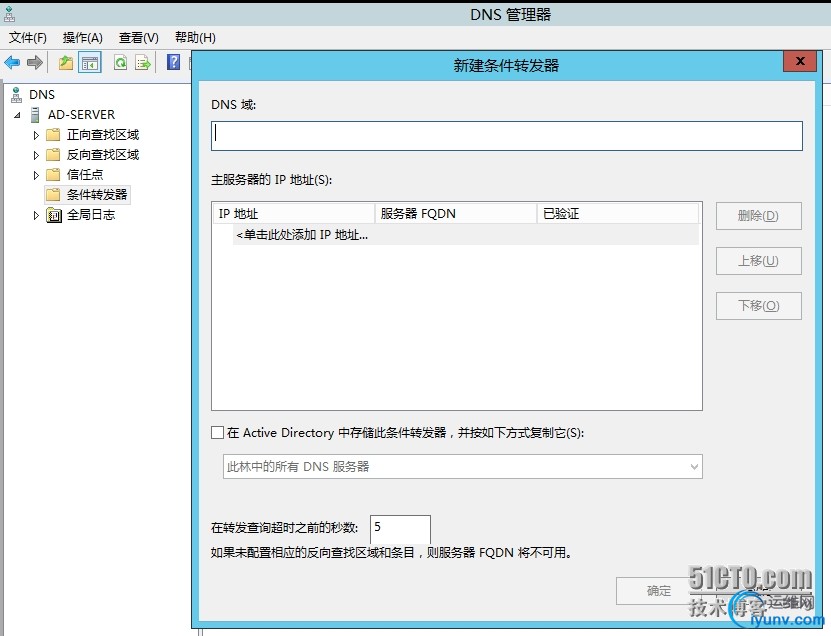Focus the DNS 域 text field
This screenshot has height=636, width=831.
pos(507,136)
